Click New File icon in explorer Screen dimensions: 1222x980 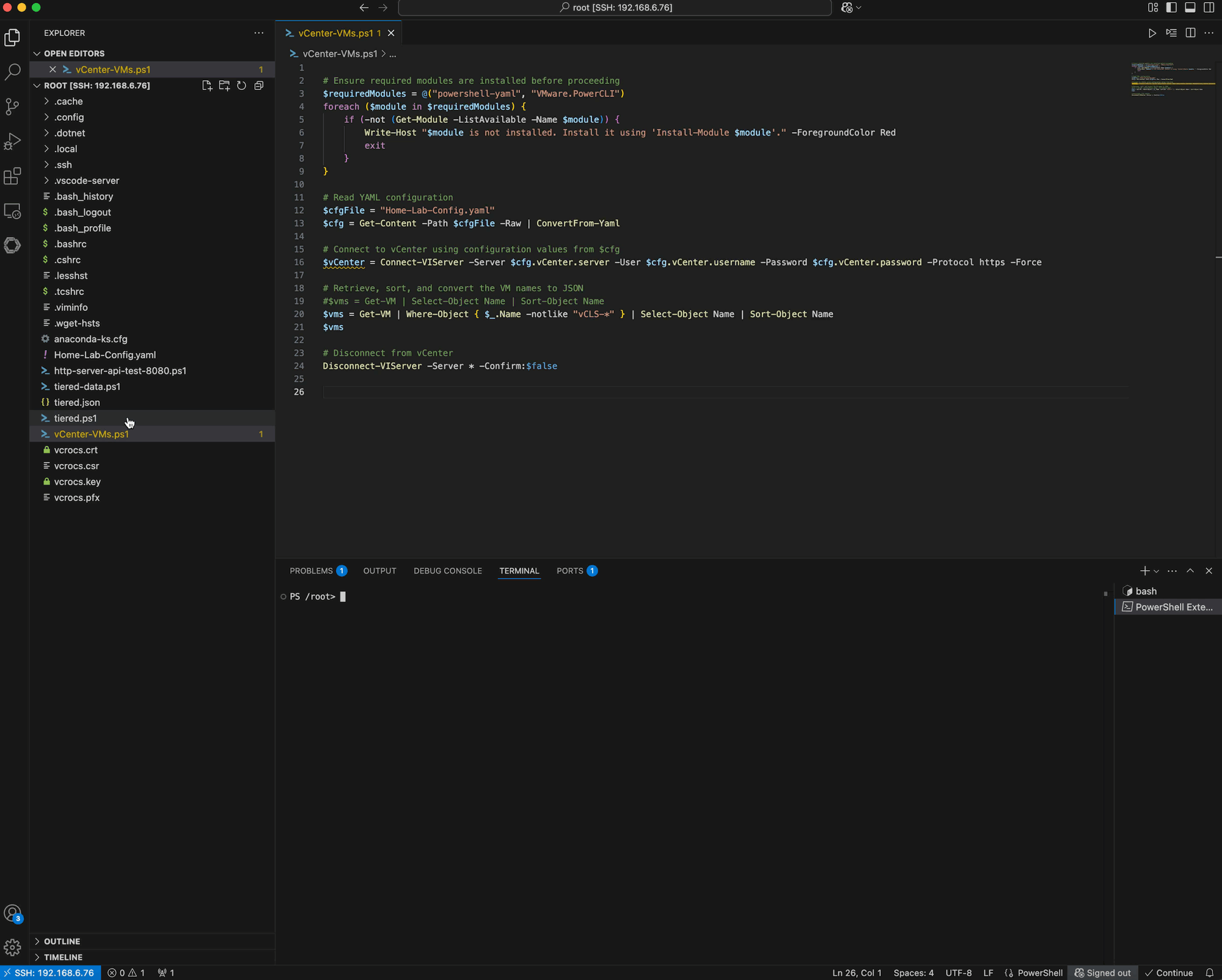click(x=207, y=86)
